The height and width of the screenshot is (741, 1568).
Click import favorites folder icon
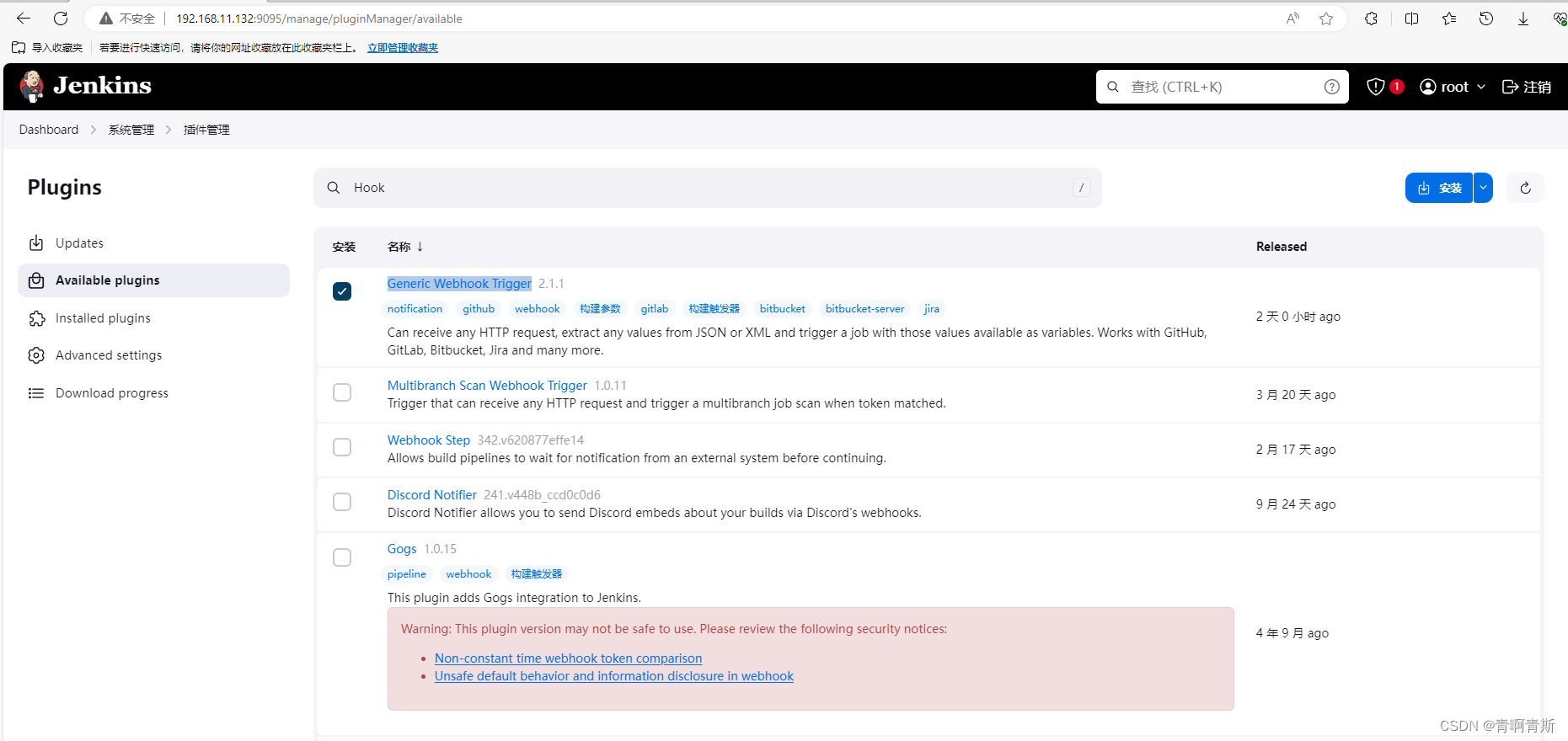tap(19, 48)
